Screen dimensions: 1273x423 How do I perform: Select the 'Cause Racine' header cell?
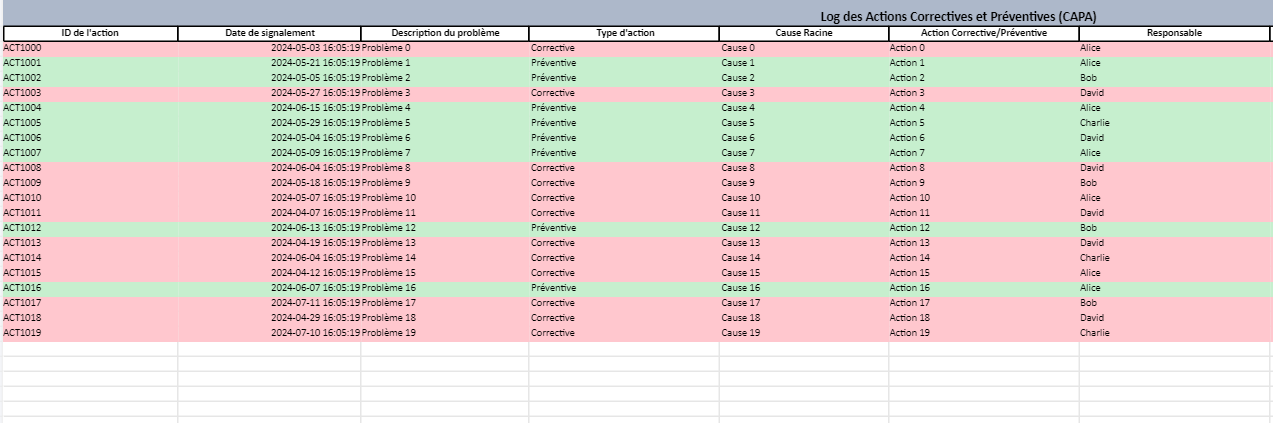pyautogui.click(x=804, y=33)
